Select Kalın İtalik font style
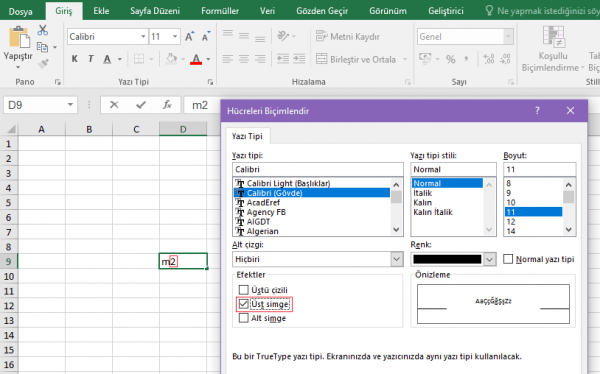The width and height of the screenshot is (600, 374). click(433, 212)
